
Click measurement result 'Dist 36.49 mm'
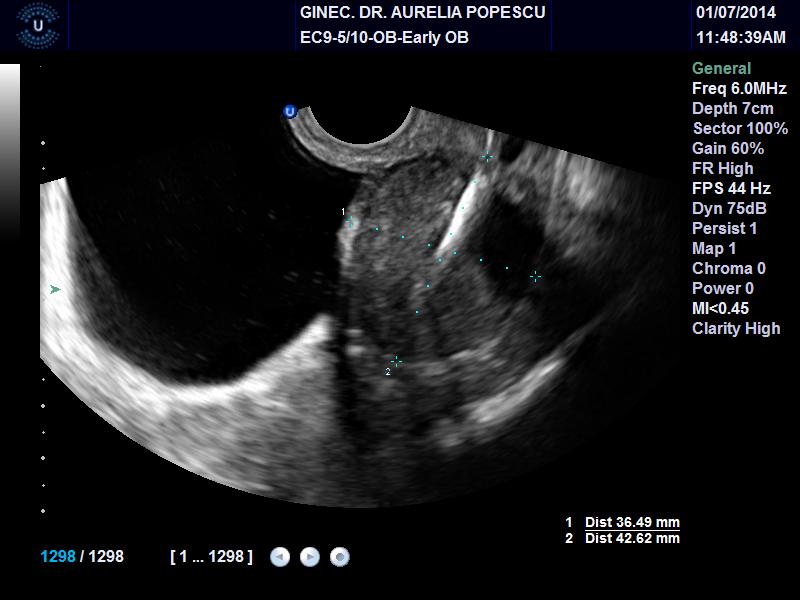click(632, 522)
